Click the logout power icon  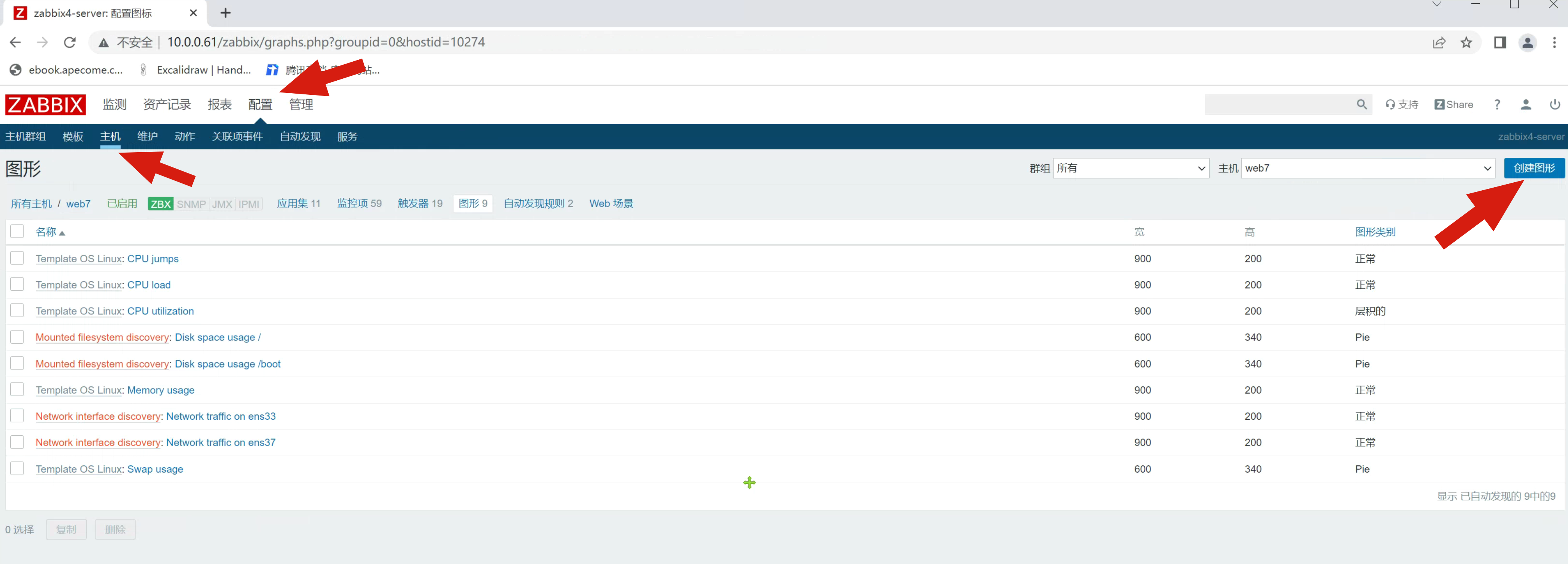click(x=1554, y=104)
